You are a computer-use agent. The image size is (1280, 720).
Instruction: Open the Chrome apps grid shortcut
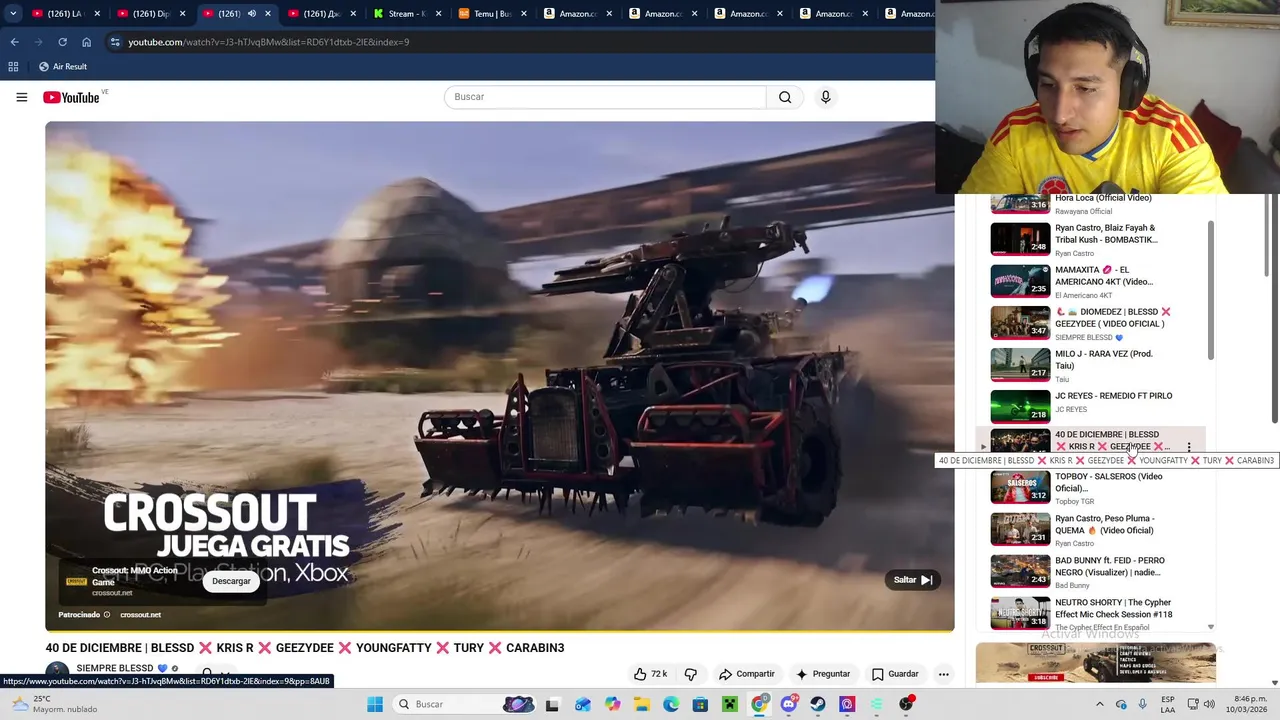point(13,66)
